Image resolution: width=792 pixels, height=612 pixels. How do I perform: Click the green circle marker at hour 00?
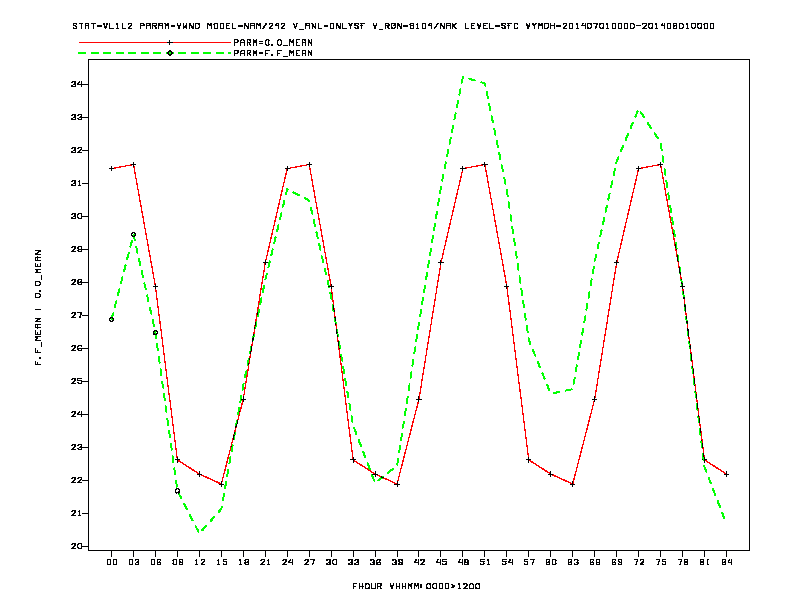pos(112,319)
